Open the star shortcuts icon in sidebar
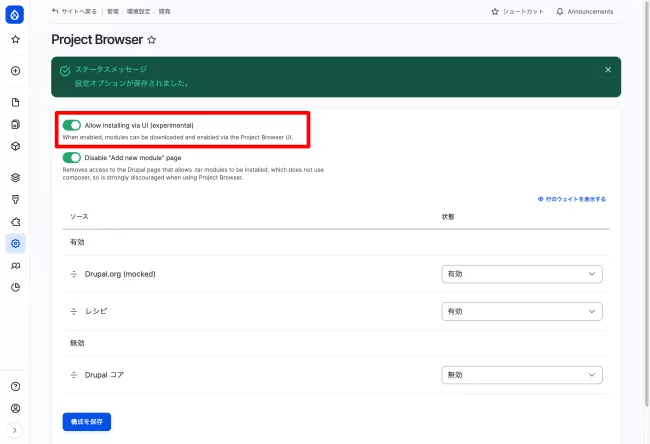This screenshot has height=444, width=650. pos(15,39)
